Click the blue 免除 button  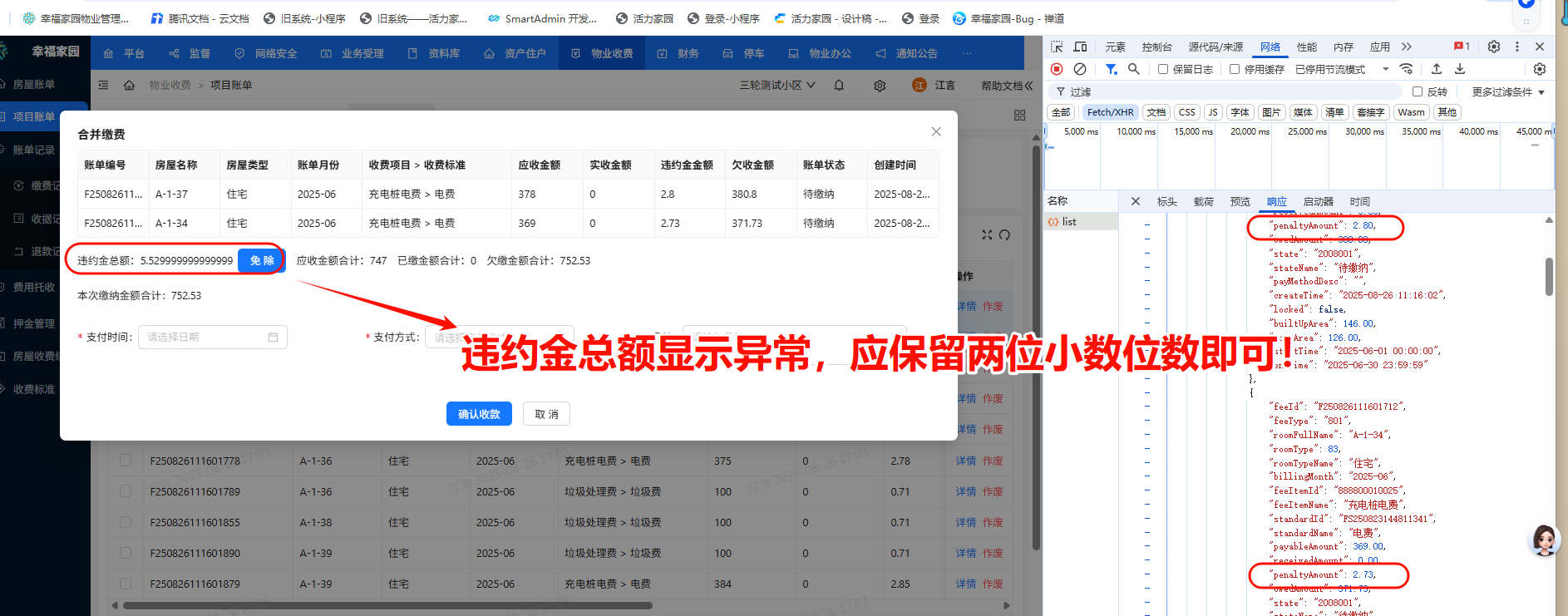262,260
